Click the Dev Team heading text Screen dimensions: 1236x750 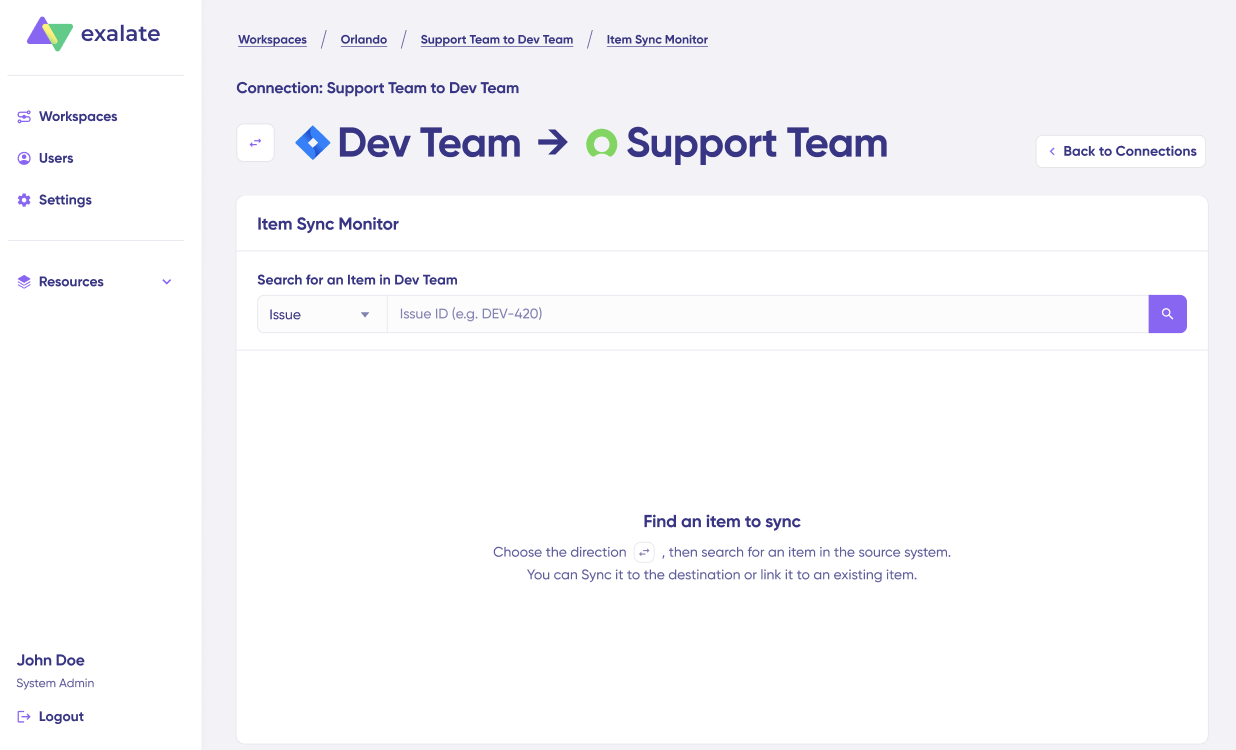(x=429, y=144)
